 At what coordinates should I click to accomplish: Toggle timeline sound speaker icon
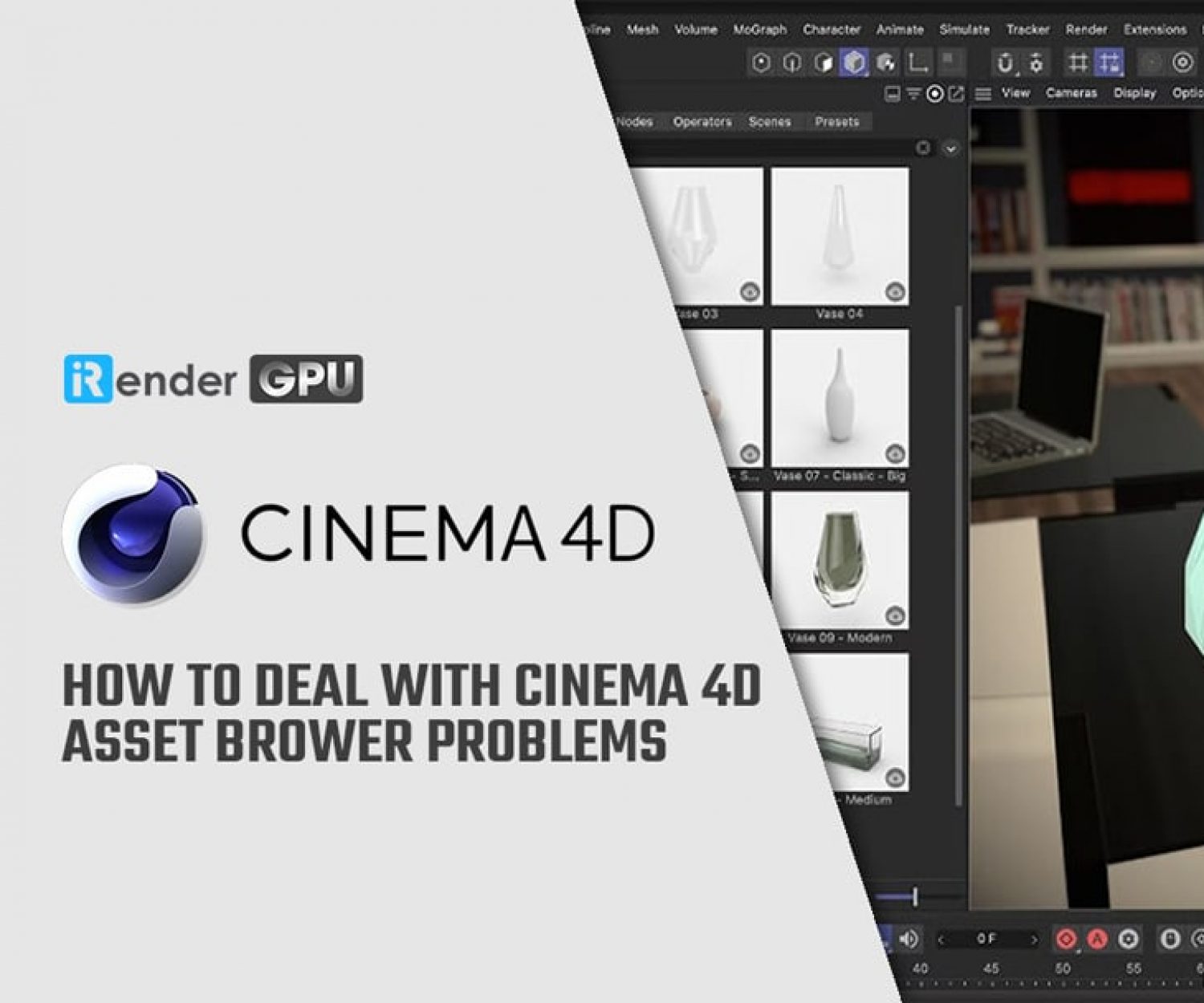[x=909, y=939]
